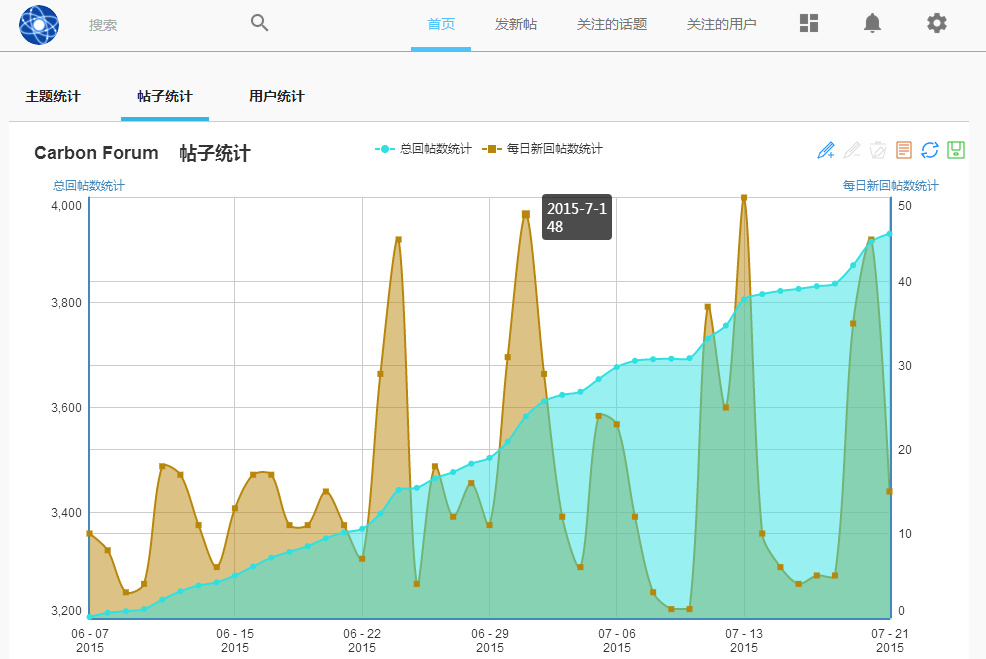Screen dimensions: 986x659
Task: Click the '30' right axis label
Action: click(905, 365)
